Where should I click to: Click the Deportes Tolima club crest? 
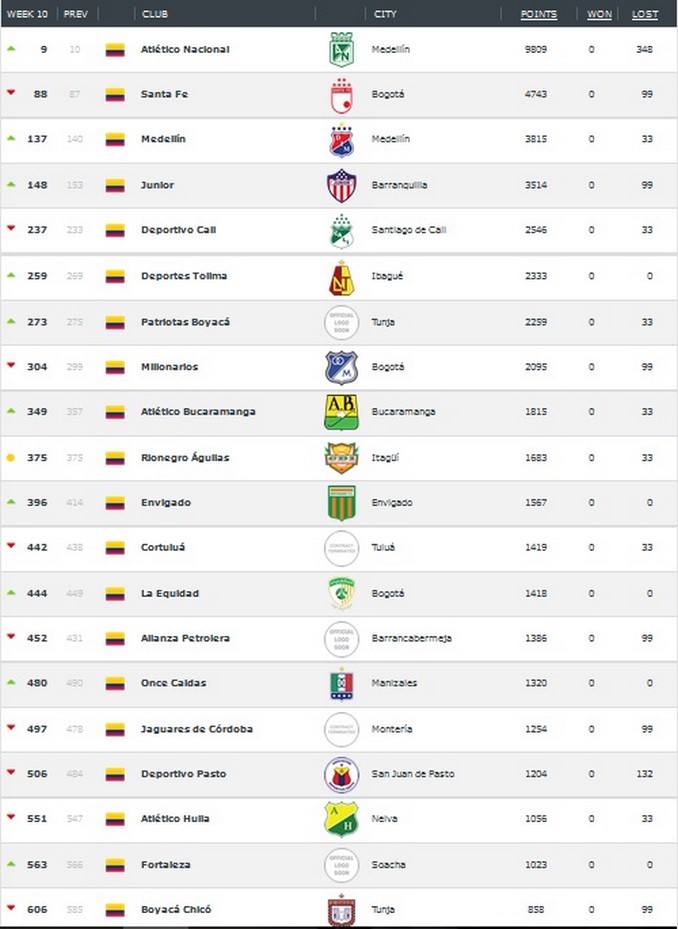[x=342, y=276]
